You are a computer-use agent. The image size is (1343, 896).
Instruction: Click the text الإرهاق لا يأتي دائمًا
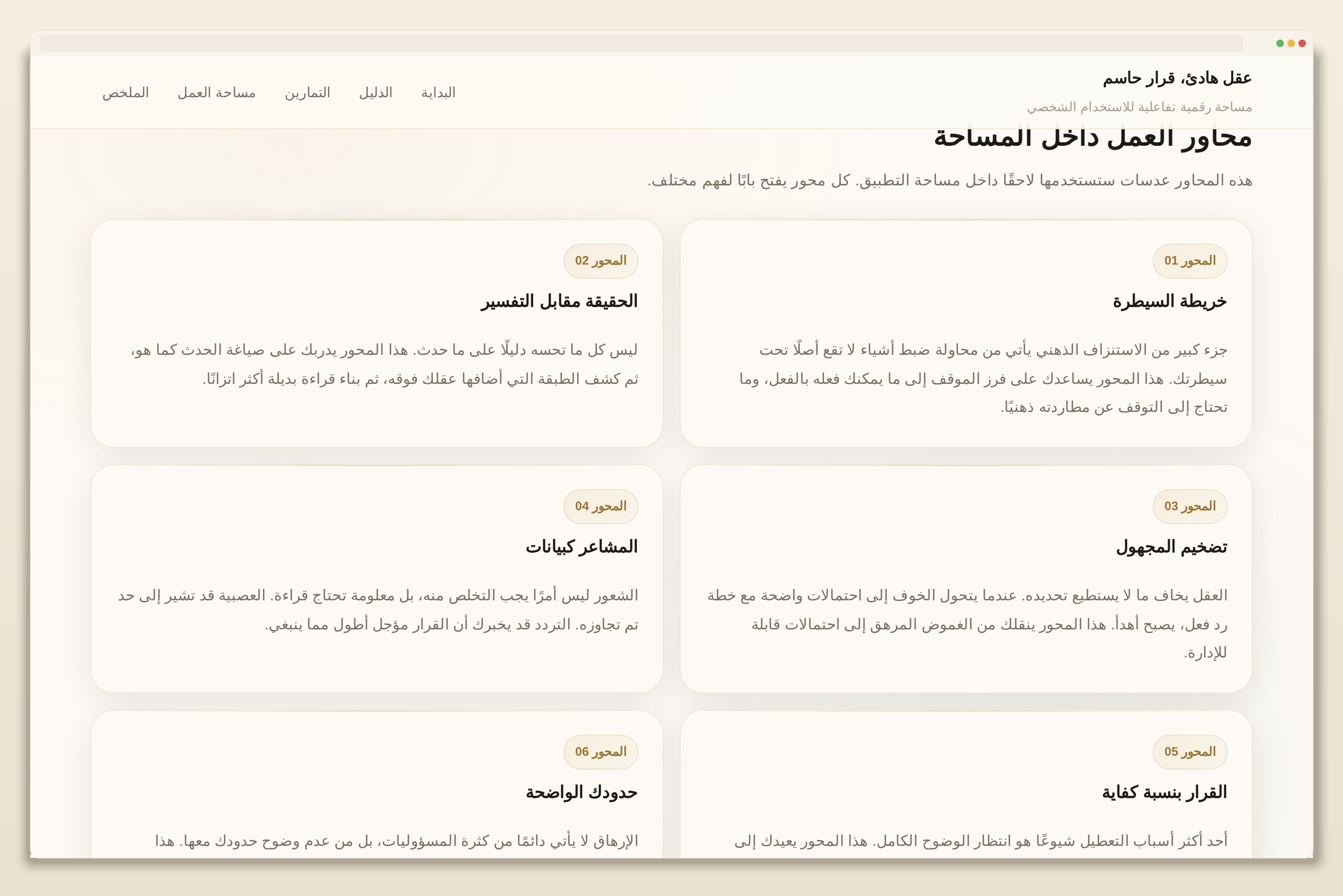tap(396, 841)
